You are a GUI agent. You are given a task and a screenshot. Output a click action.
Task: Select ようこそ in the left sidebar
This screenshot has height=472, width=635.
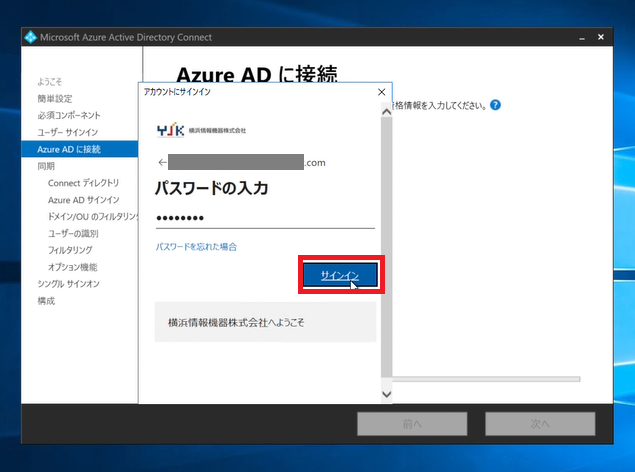coord(50,82)
